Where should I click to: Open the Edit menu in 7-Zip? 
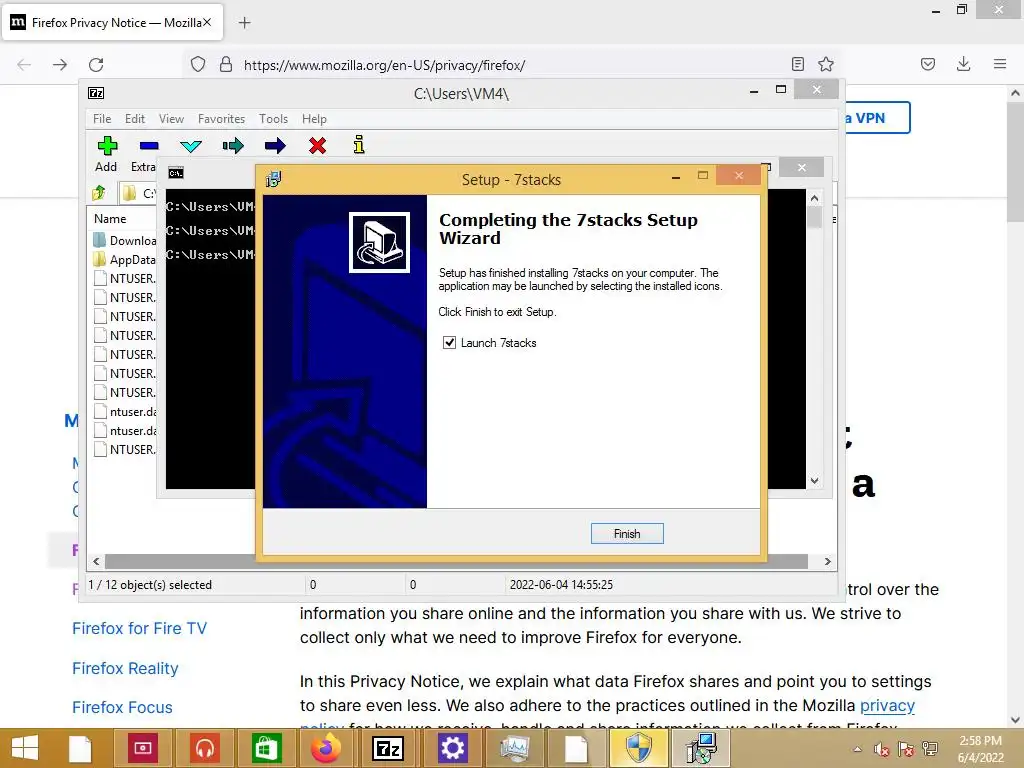point(135,119)
